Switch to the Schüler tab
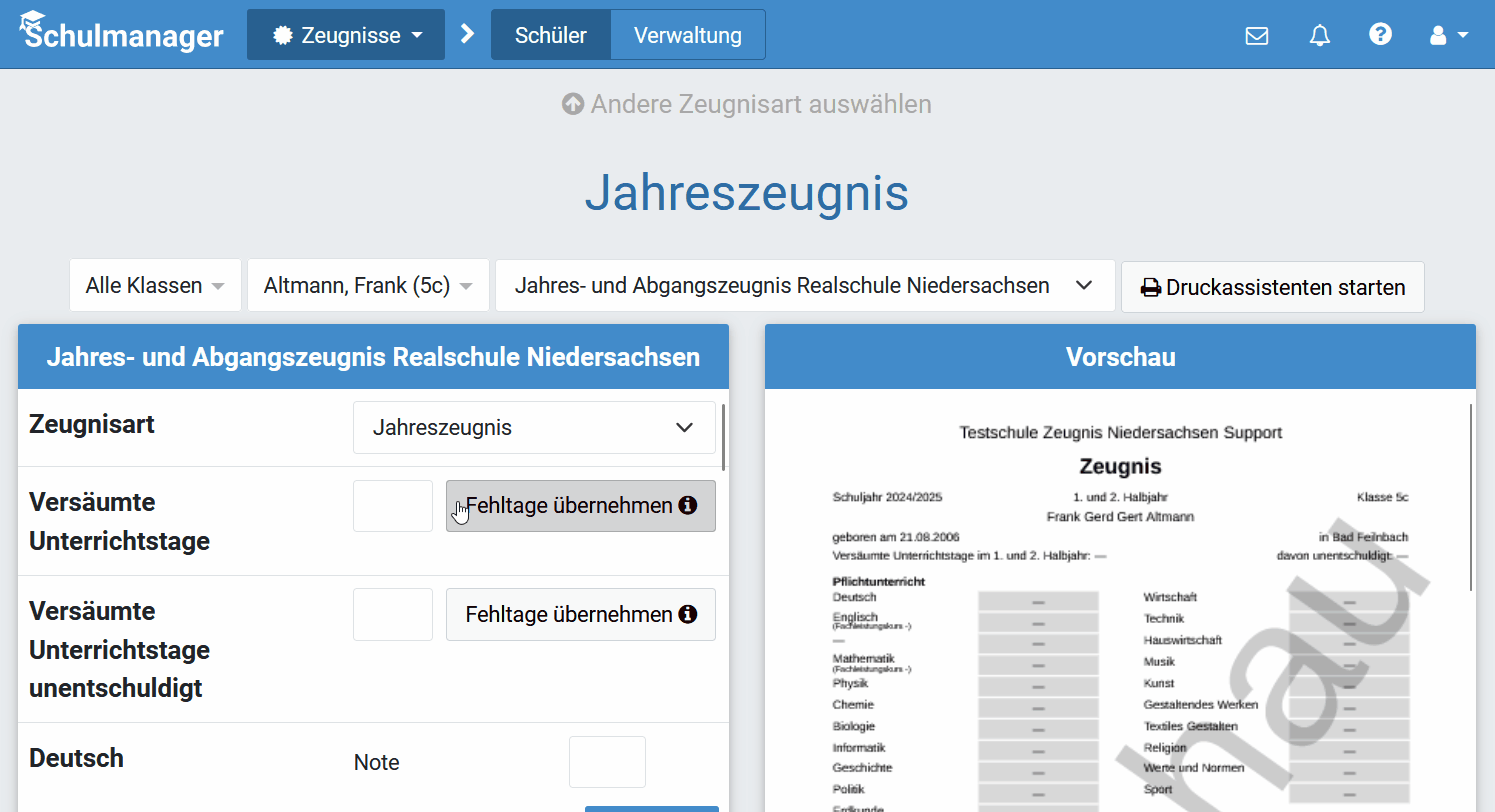Image resolution: width=1495 pixels, height=812 pixels. (550, 34)
